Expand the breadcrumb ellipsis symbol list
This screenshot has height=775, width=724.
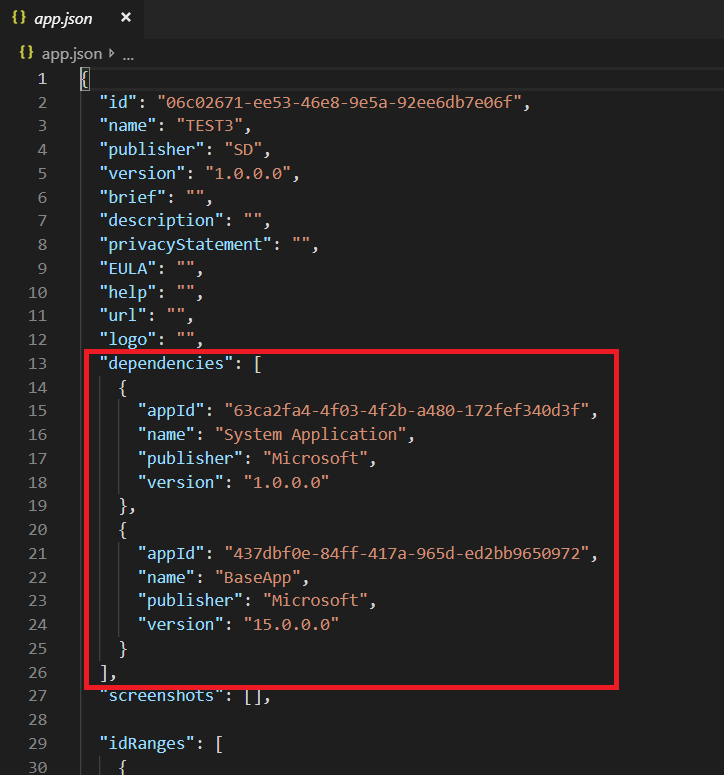[128, 54]
